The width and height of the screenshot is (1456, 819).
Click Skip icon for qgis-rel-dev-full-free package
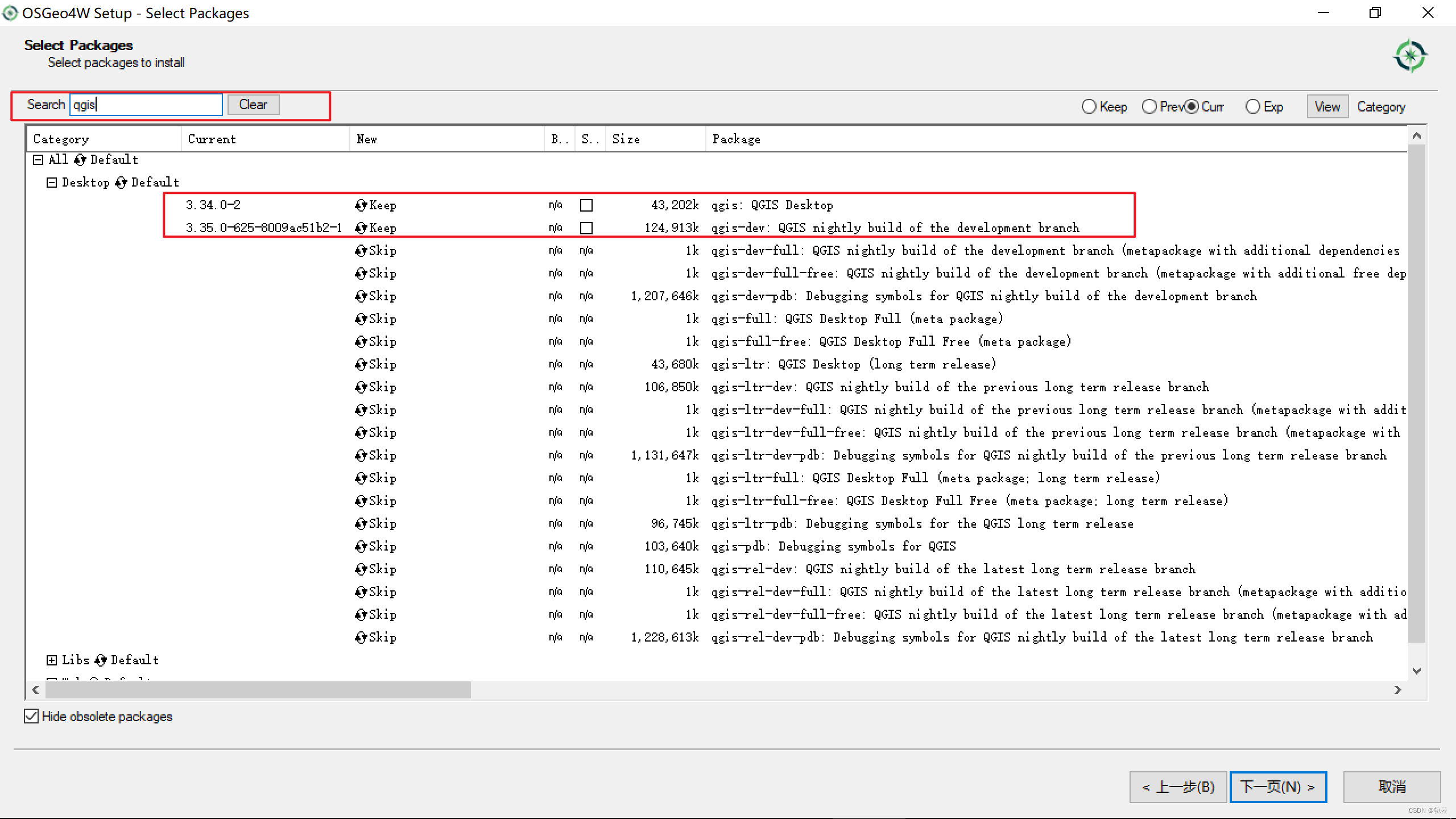[361, 615]
